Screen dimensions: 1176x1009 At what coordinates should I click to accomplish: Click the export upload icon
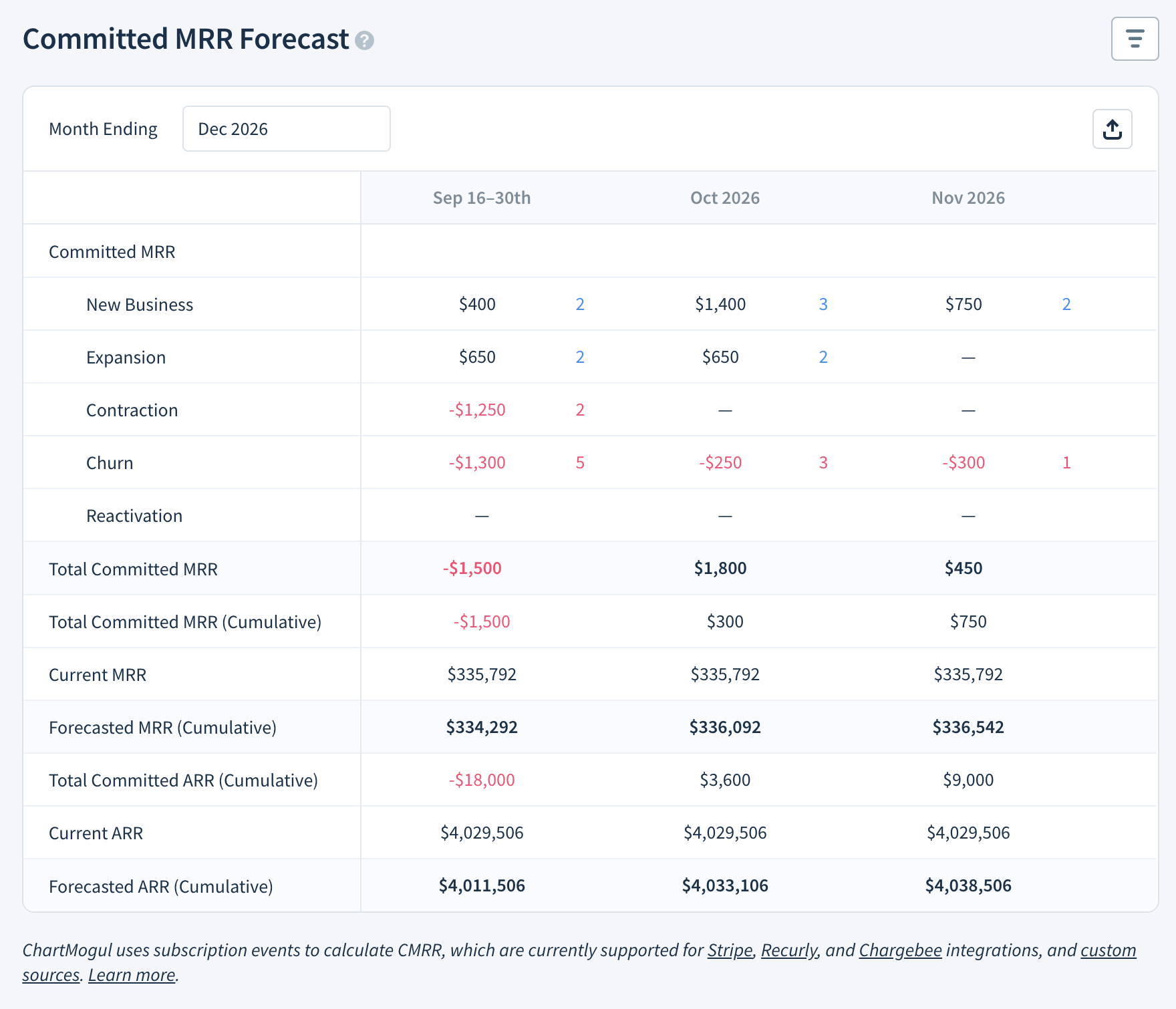coord(1112,129)
